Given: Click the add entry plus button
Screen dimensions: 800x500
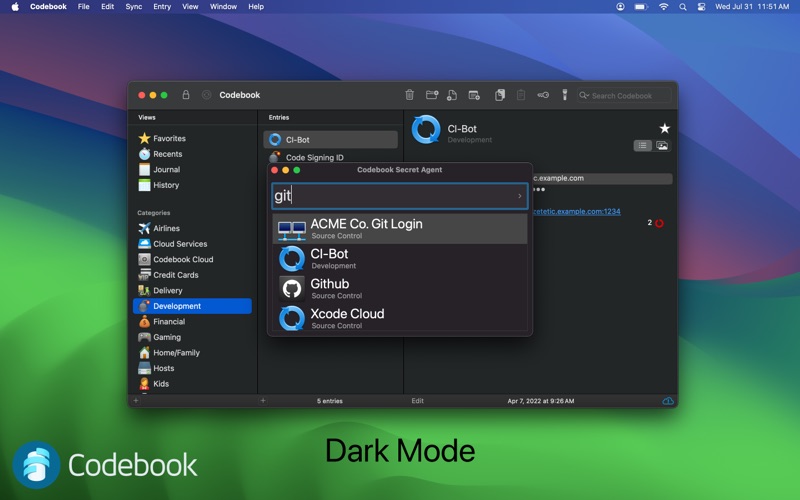Looking at the screenshot, I should pyautogui.click(x=263, y=401).
